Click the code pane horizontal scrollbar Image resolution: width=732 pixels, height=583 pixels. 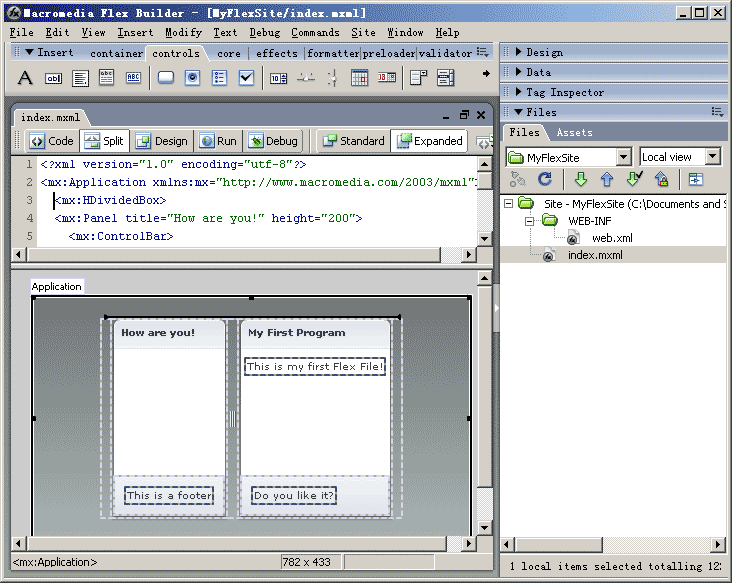pyautogui.click(x=234, y=254)
